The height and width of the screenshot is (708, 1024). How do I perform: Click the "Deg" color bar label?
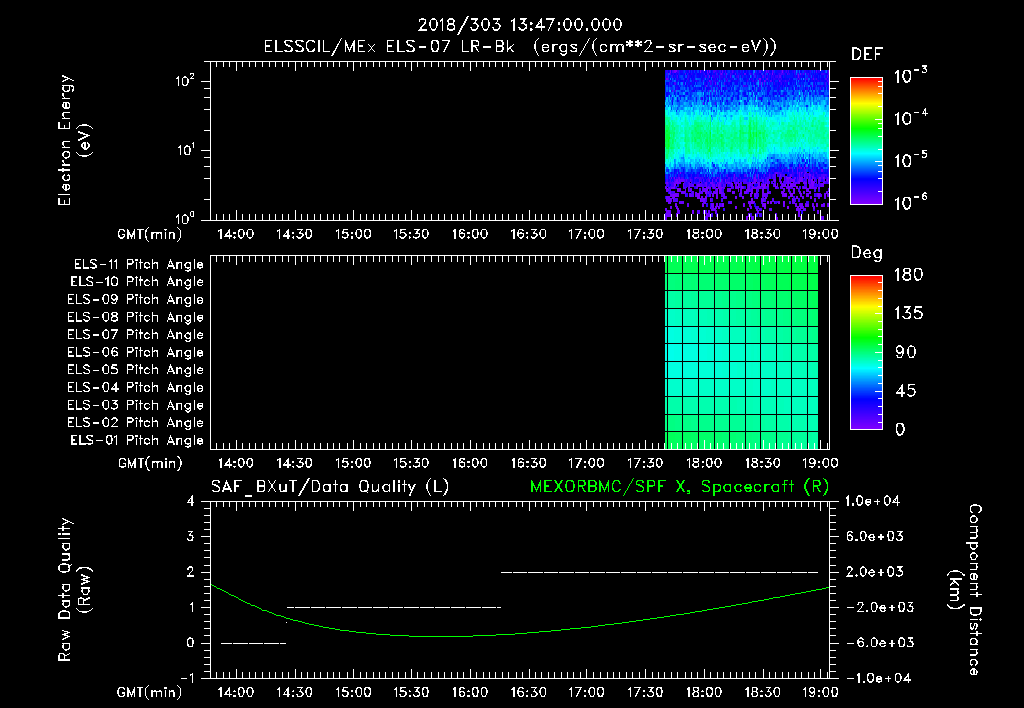tap(867, 253)
